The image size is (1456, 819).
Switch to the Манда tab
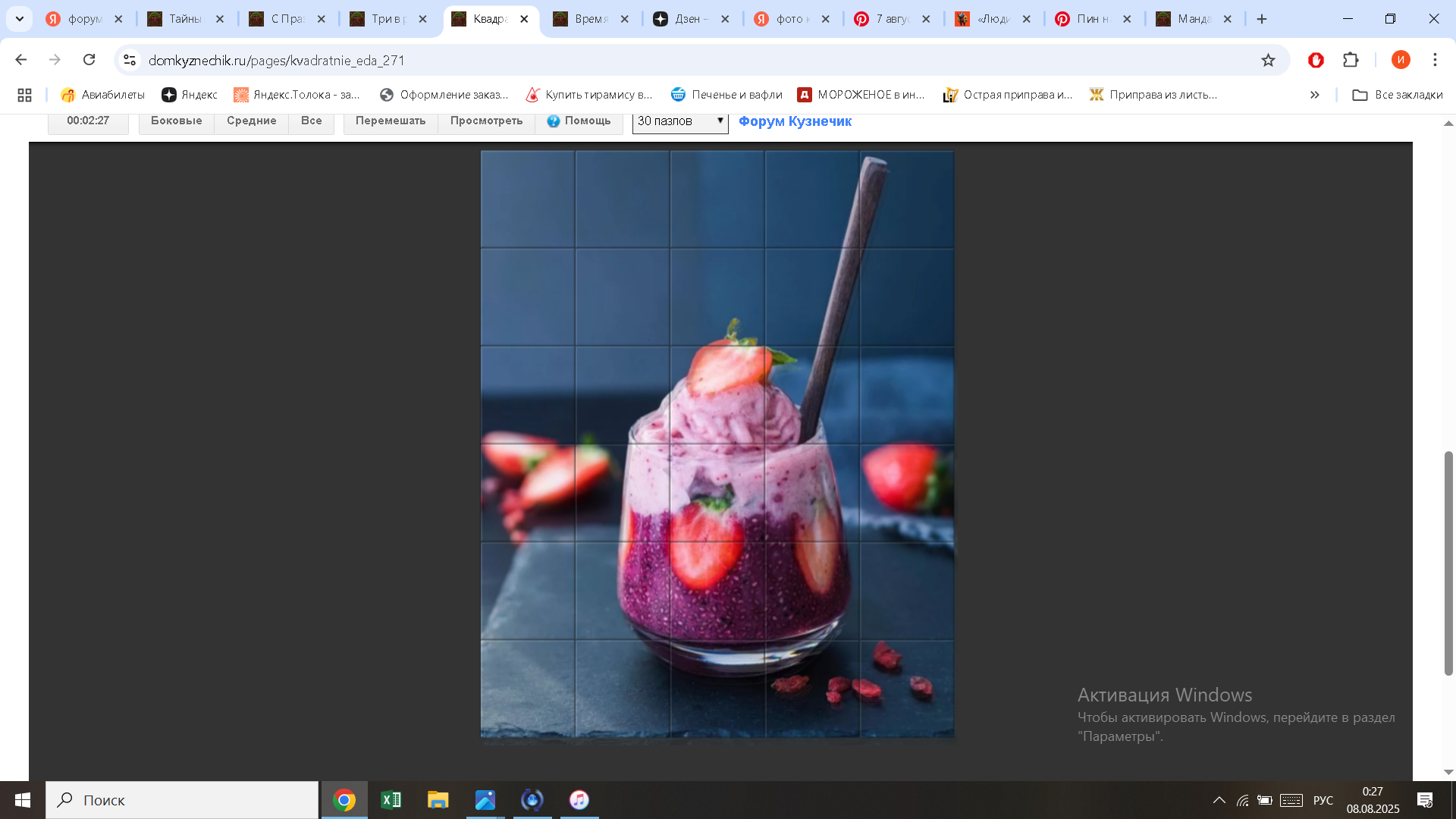(x=1185, y=19)
